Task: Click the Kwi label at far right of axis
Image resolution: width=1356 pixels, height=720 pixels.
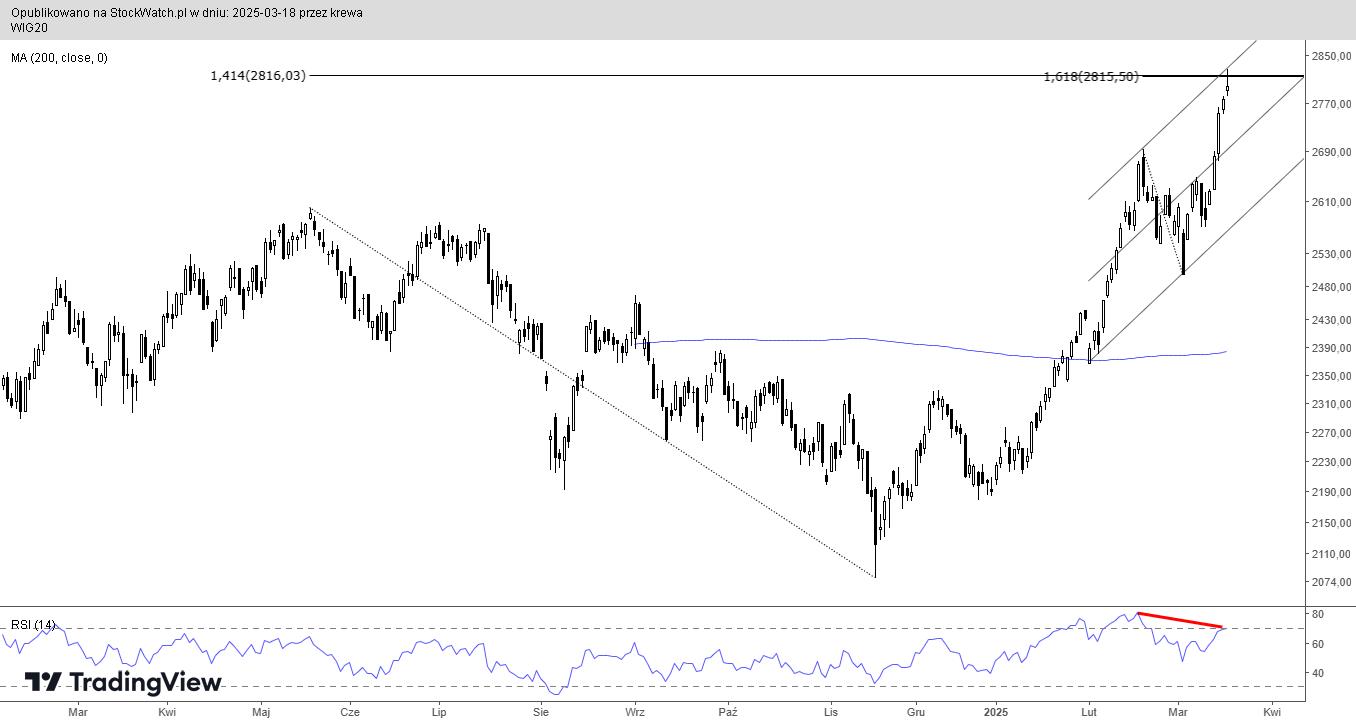Action: pyautogui.click(x=1272, y=712)
